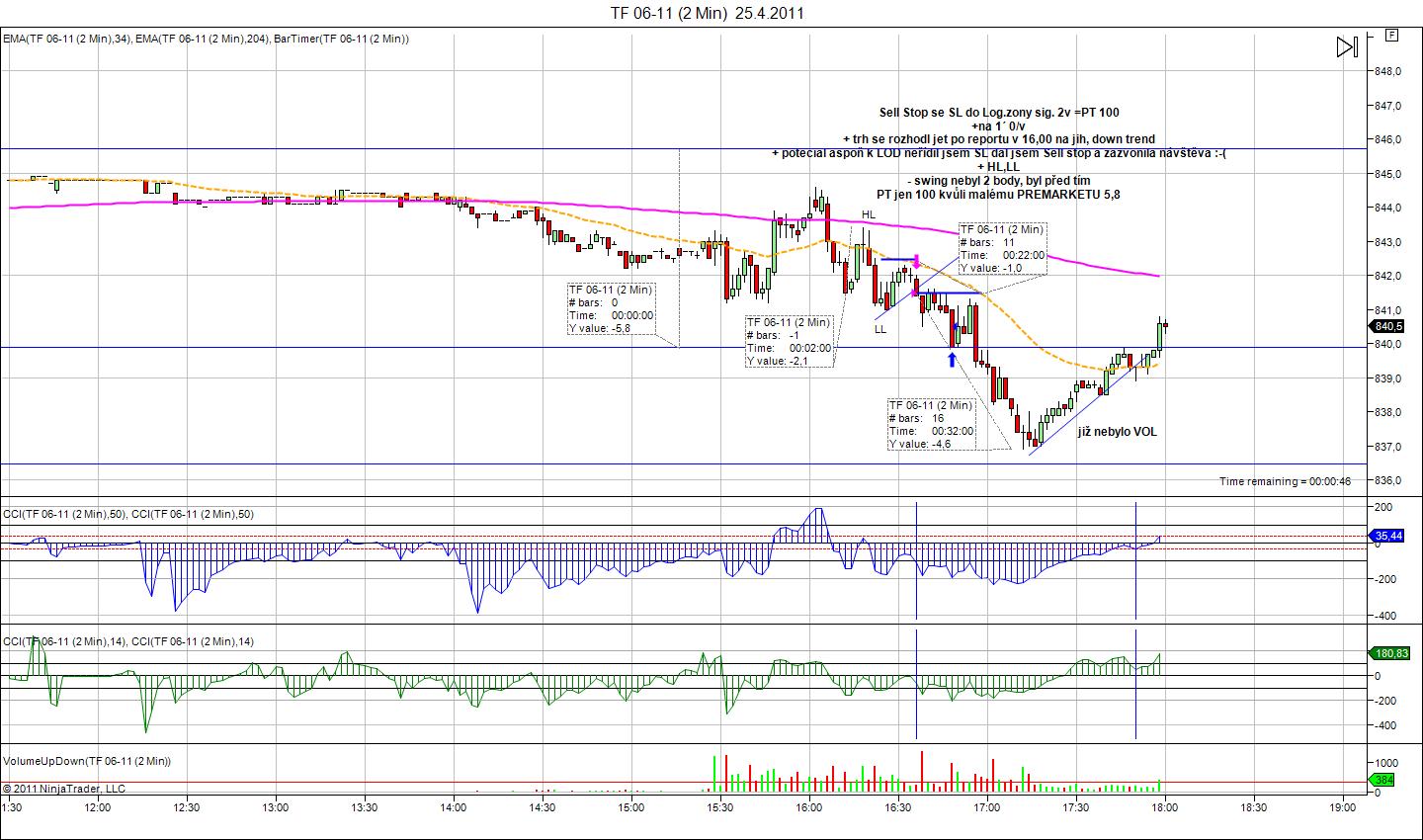Click the 15:30 time axis label
Viewport: 1423px width, 840px height.
click(x=720, y=807)
